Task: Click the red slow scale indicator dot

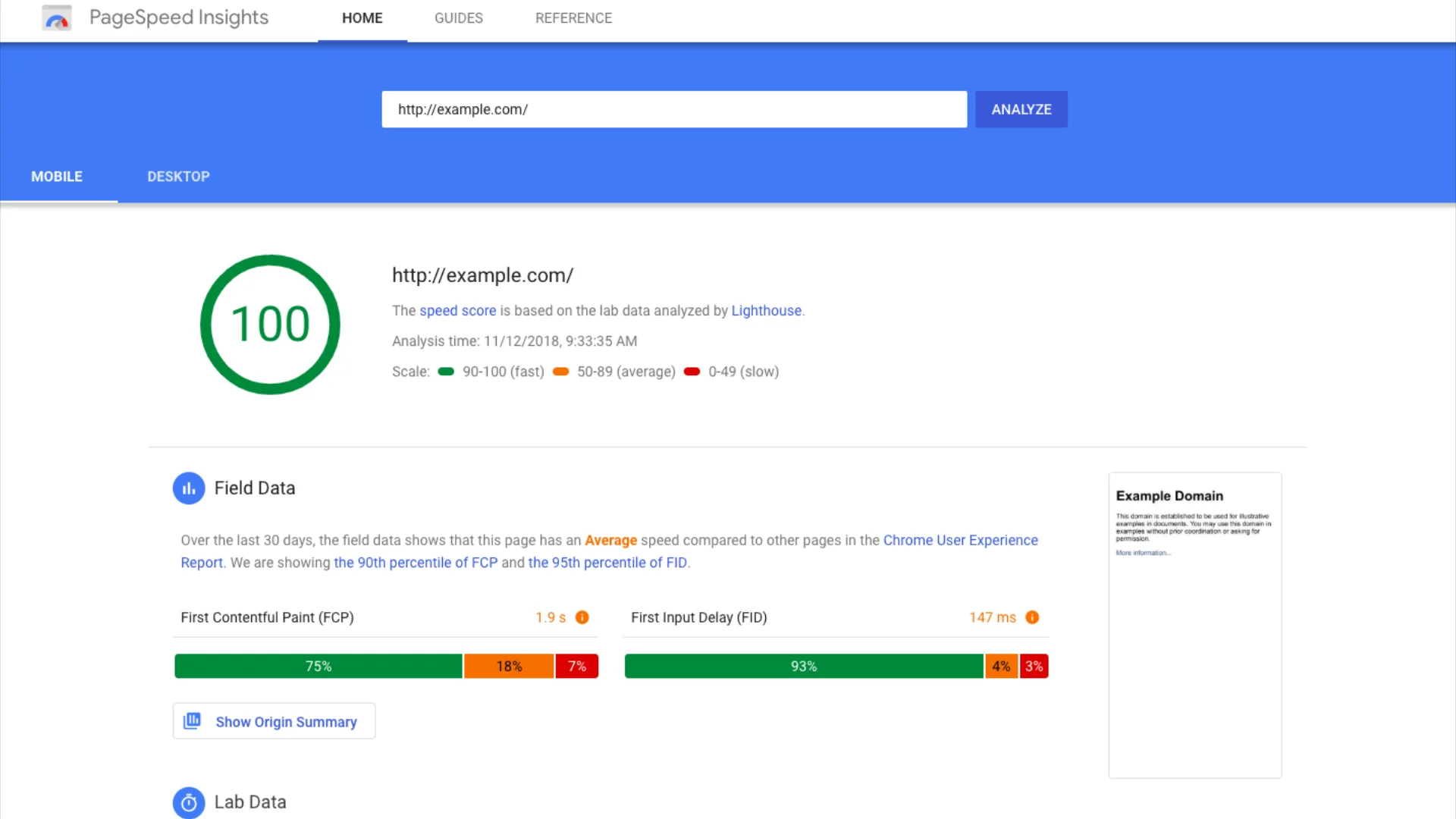Action: click(691, 372)
